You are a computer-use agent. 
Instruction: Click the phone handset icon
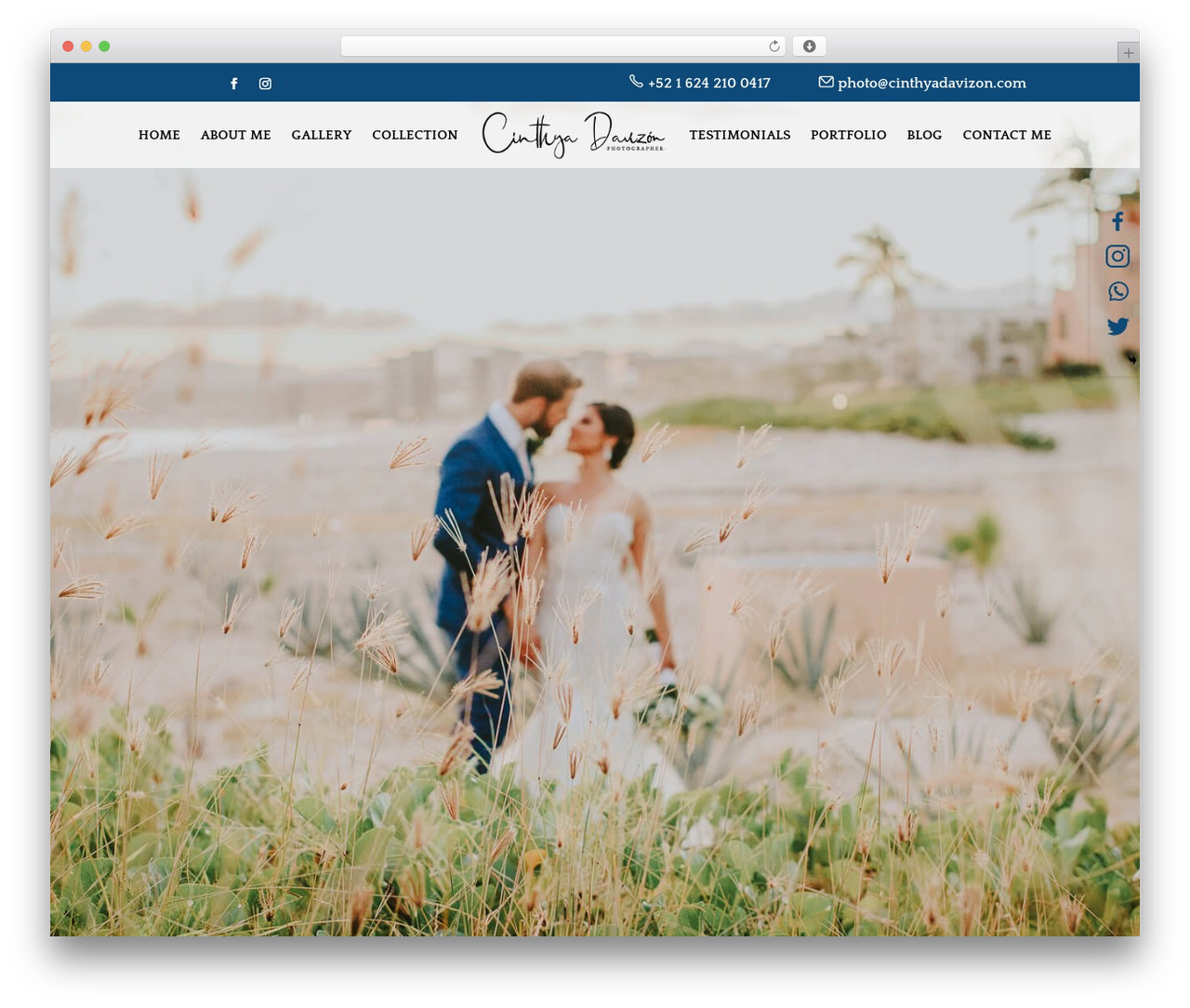(636, 81)
